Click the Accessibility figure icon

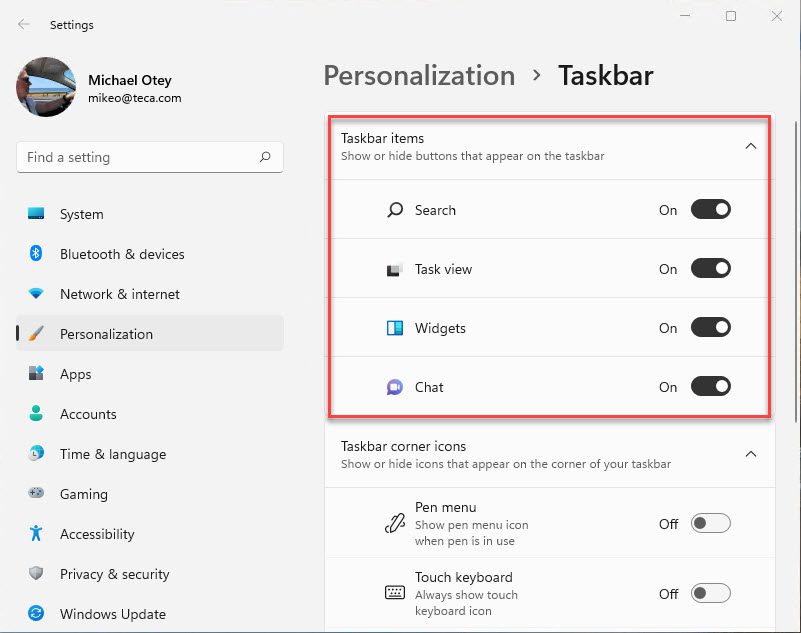point(36,533)
